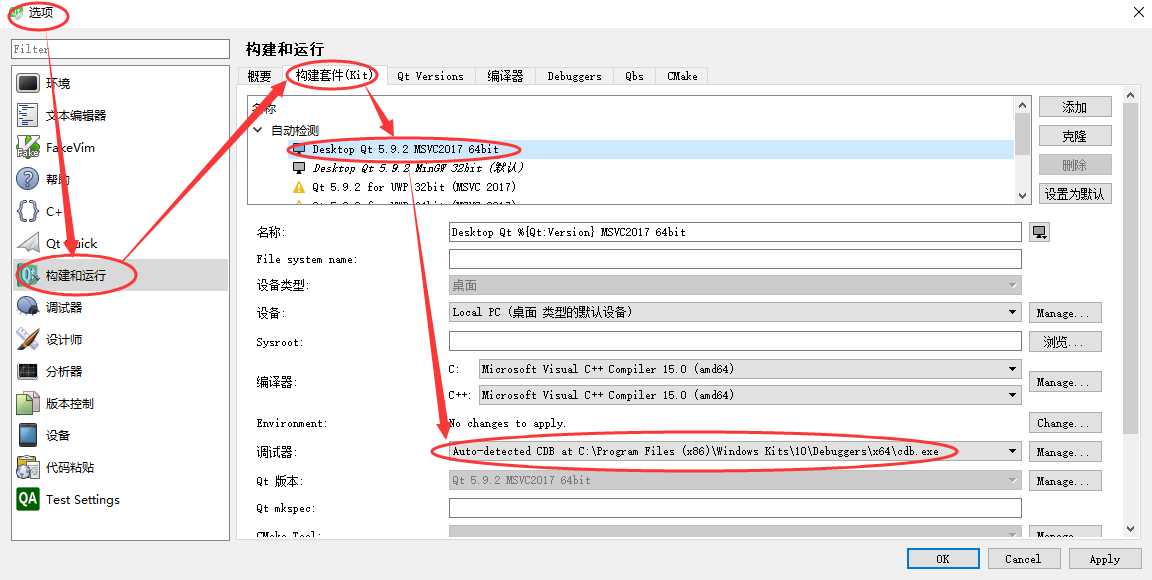
Task: Click Manage button next to 编译器
Action: click(x=1065, y=382)
